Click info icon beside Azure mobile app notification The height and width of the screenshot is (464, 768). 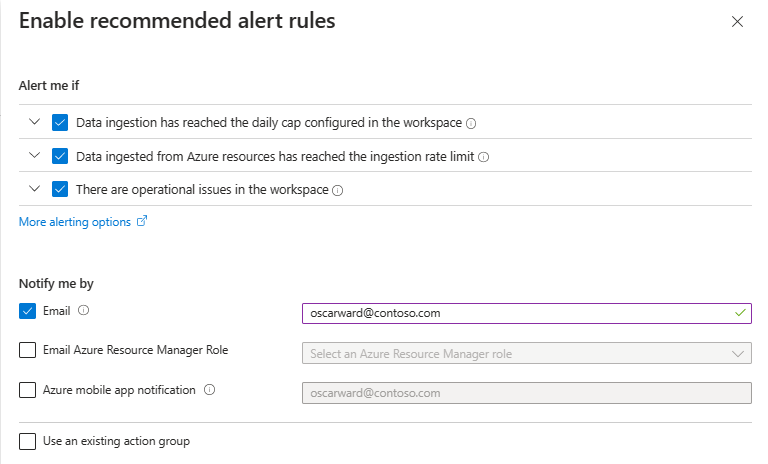pyautogui.click(x=210, y=391)
